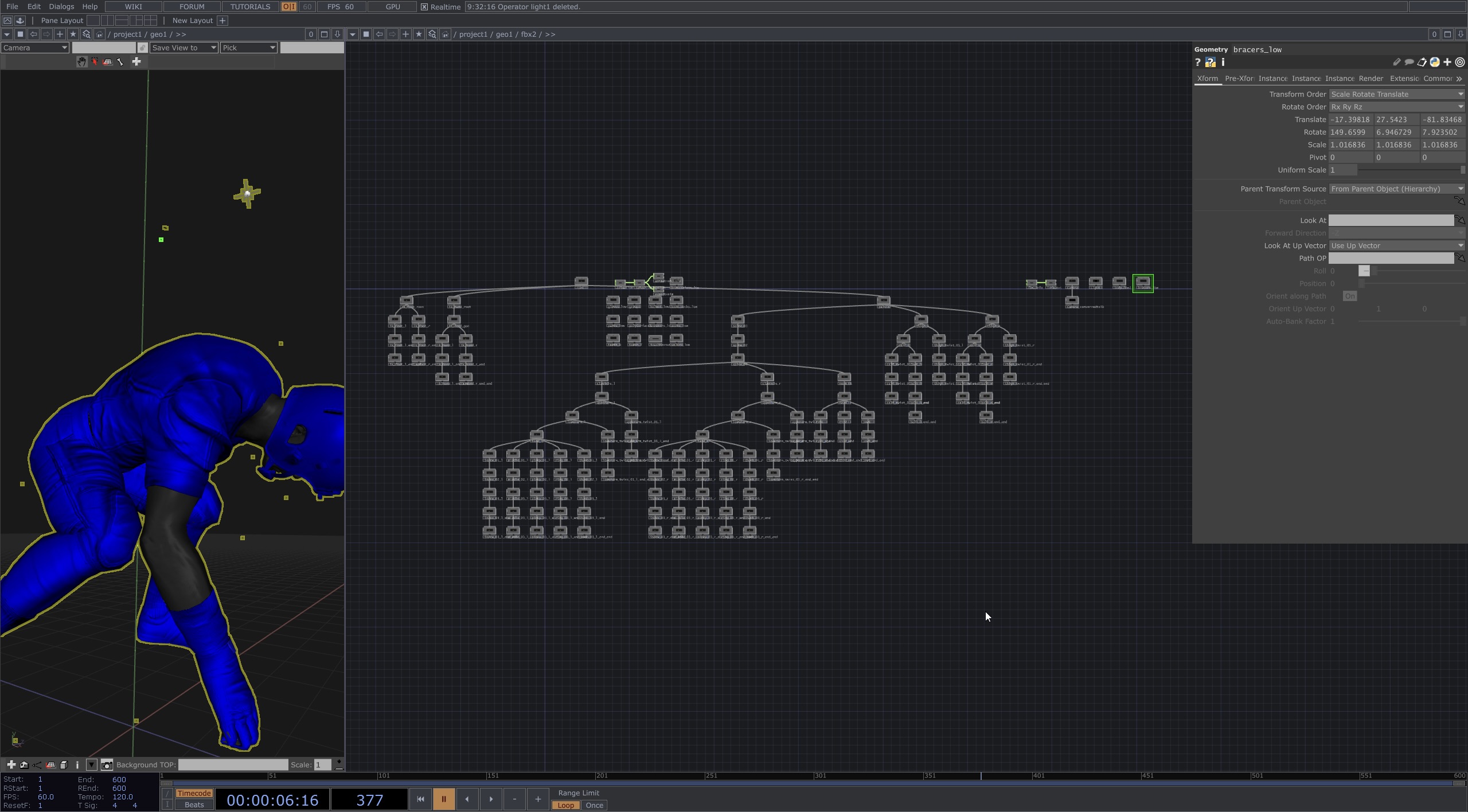Image resolution: width=1468 pixels, height=812 pixels.
Task: Click the operator info 'i' icon
Action: click(1223, 63)
